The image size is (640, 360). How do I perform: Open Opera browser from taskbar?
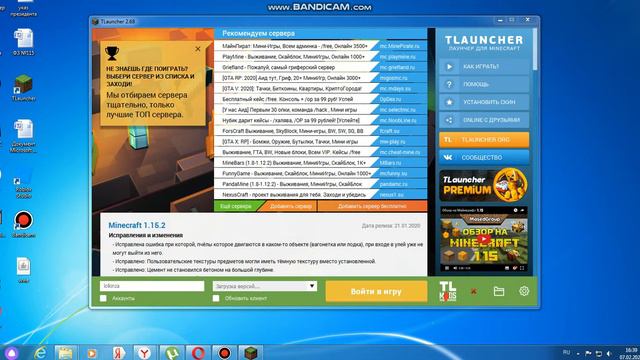tap(198, 353)
